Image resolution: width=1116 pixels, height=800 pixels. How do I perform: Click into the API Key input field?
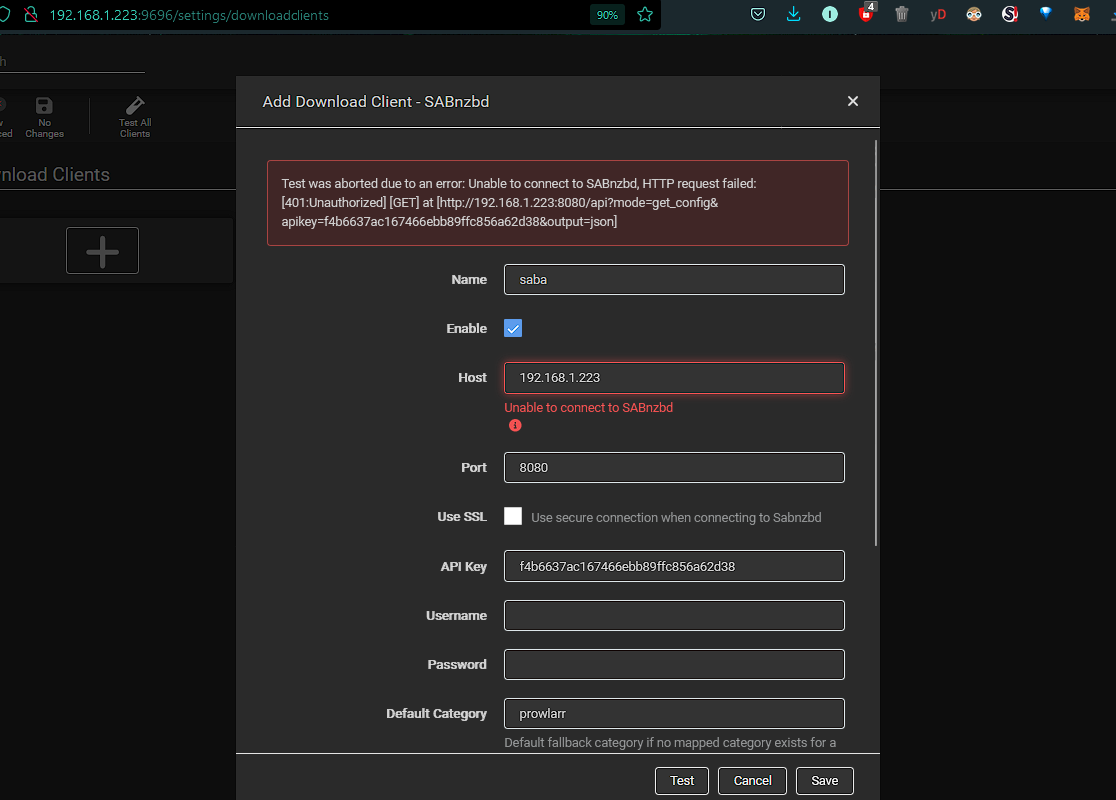click(674, 567)
